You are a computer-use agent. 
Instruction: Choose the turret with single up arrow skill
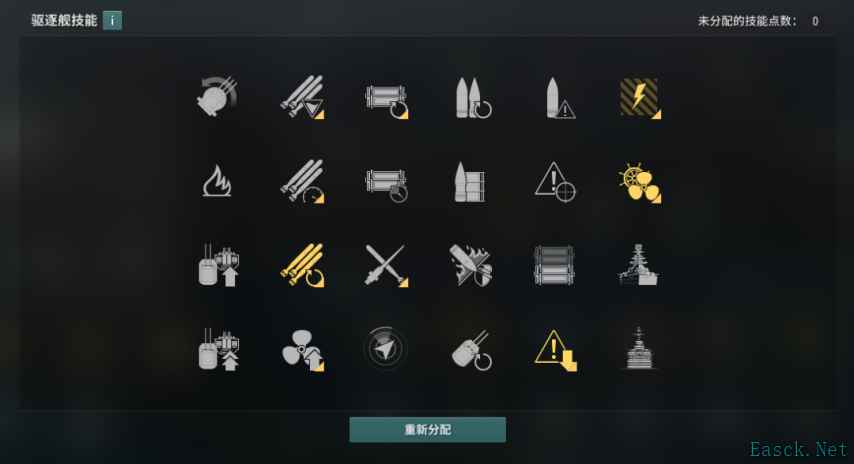pos(218,265)
